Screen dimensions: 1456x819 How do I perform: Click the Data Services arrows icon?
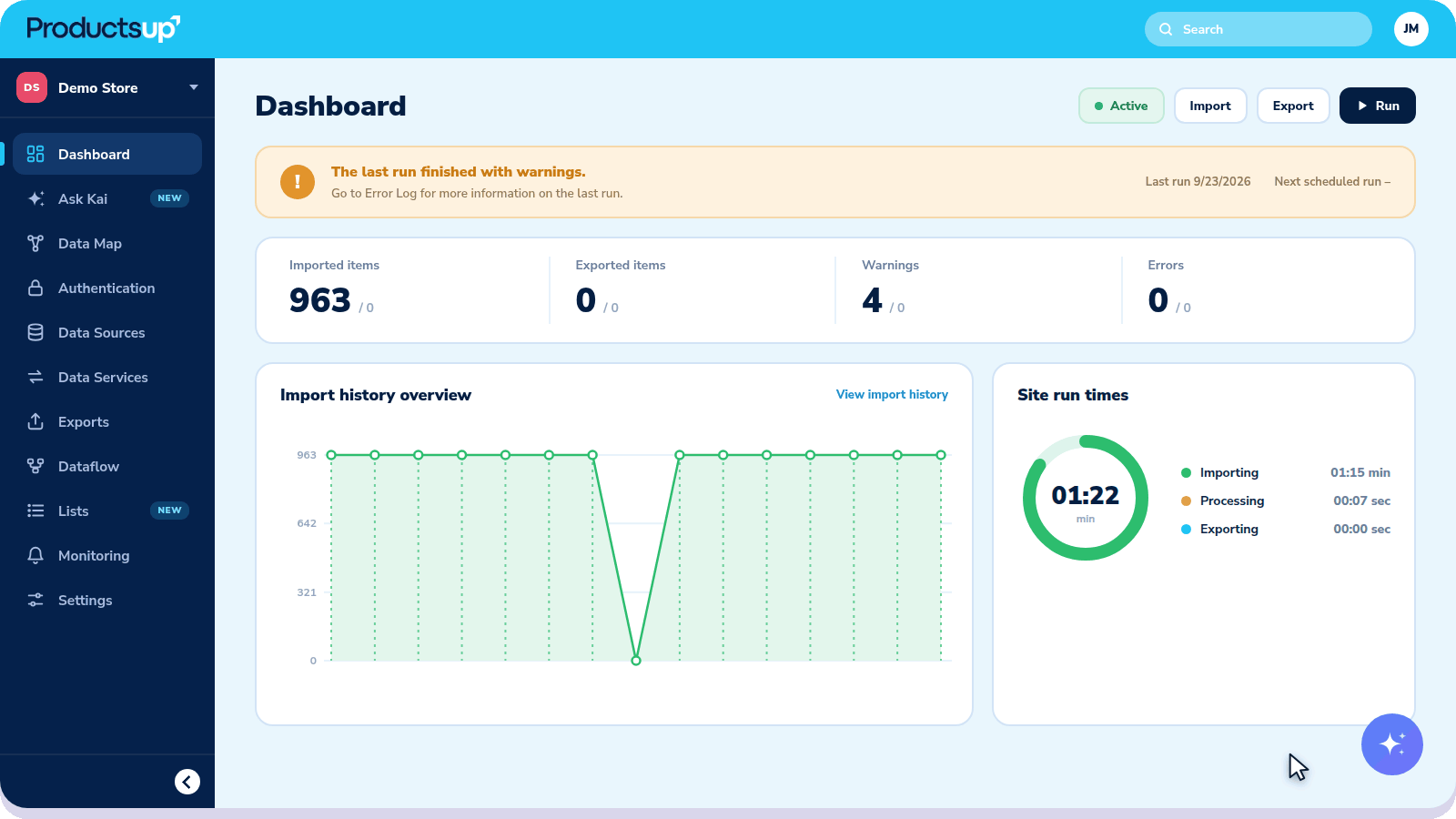coord(35,377)
